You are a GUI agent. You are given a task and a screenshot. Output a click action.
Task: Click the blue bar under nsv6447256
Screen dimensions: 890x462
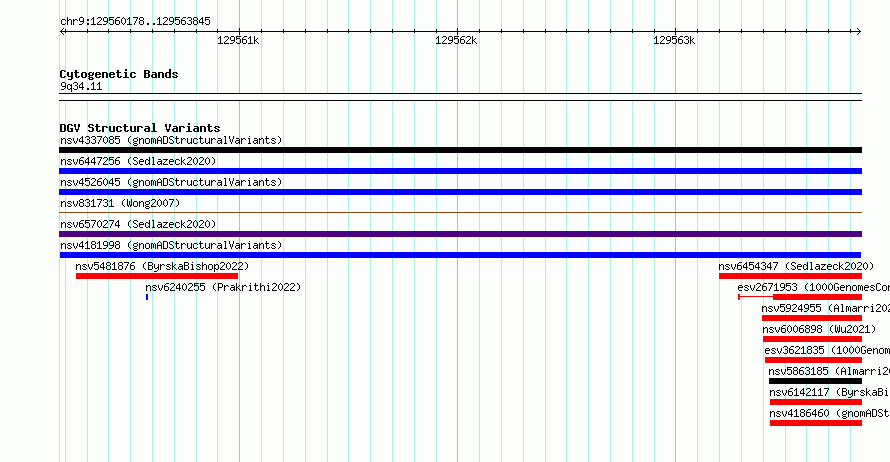pos(460,171)
